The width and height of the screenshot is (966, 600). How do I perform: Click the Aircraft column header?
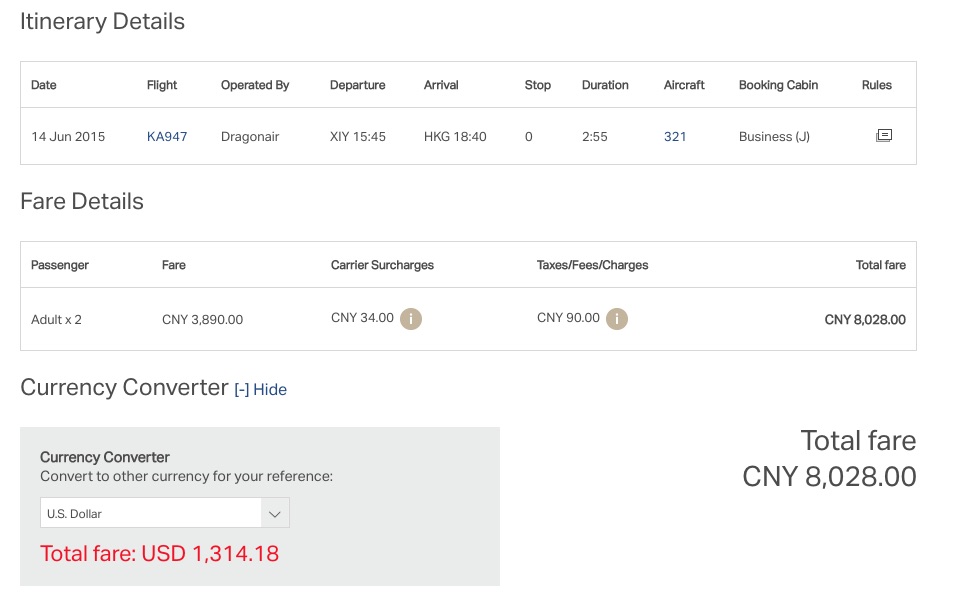[x=684, y=85]
